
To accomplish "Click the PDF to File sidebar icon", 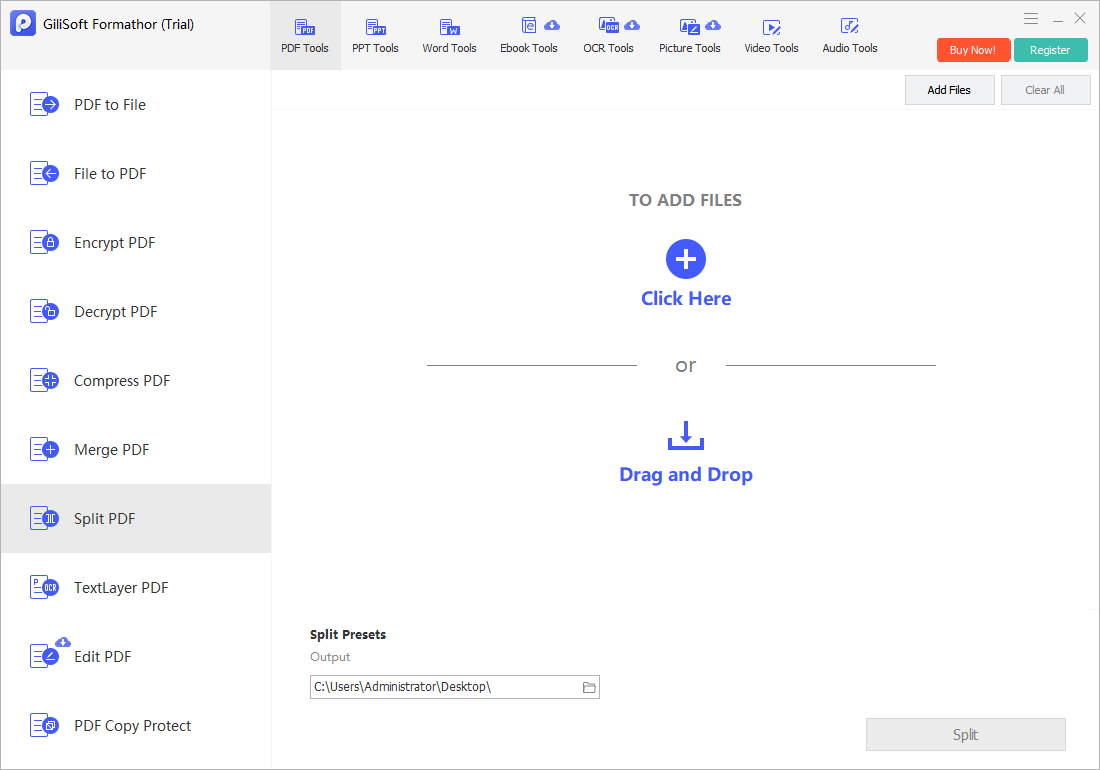I will [x=44, y=104].
